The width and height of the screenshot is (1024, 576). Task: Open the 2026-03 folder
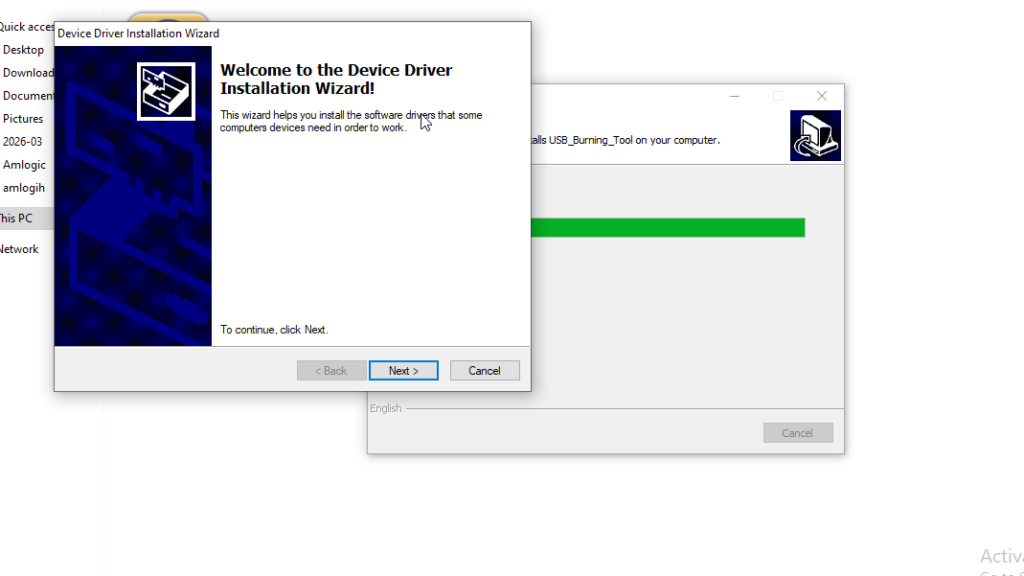tap(23, 142)
